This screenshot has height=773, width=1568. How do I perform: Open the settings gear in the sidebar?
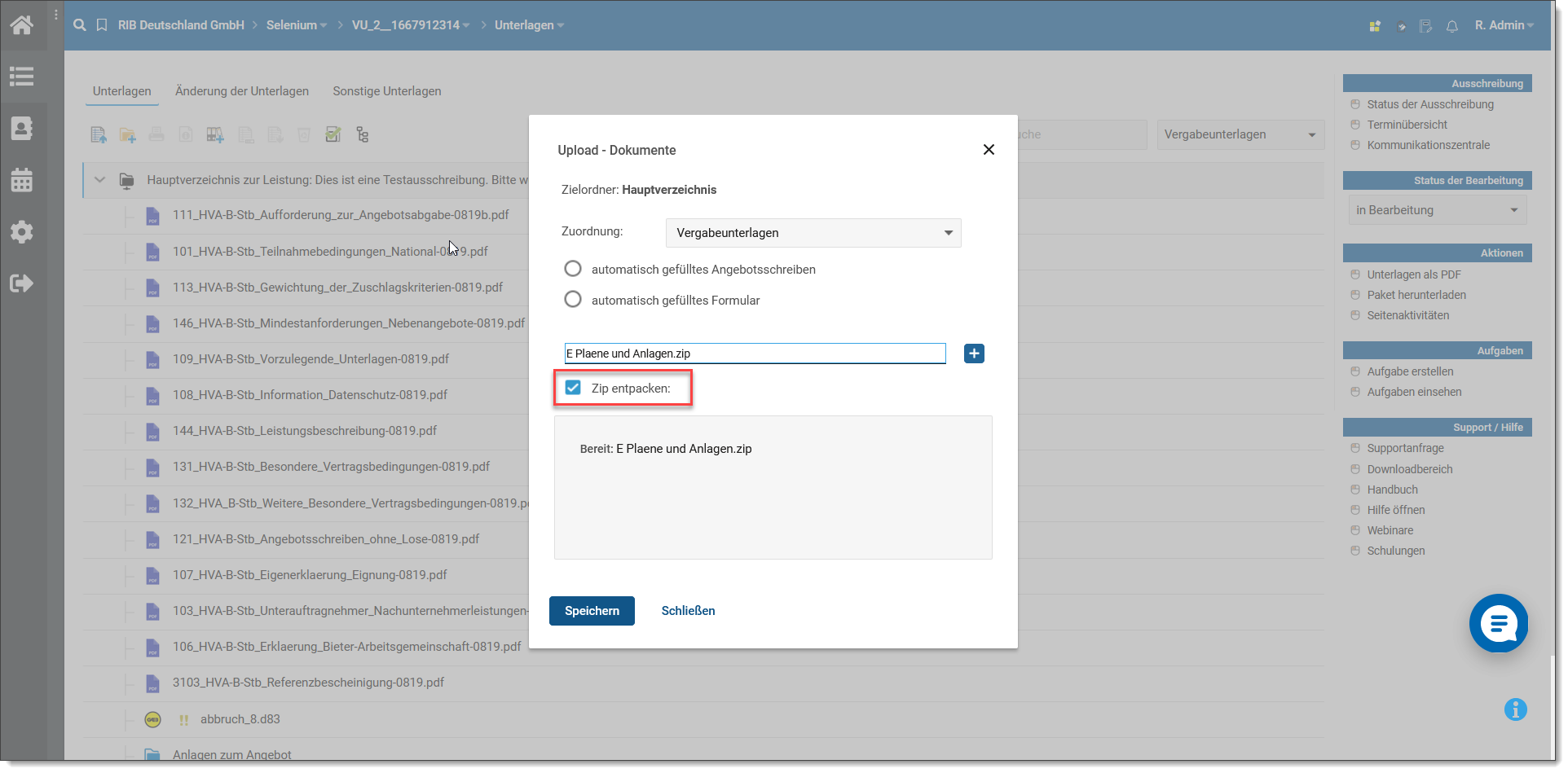[22, 232]
